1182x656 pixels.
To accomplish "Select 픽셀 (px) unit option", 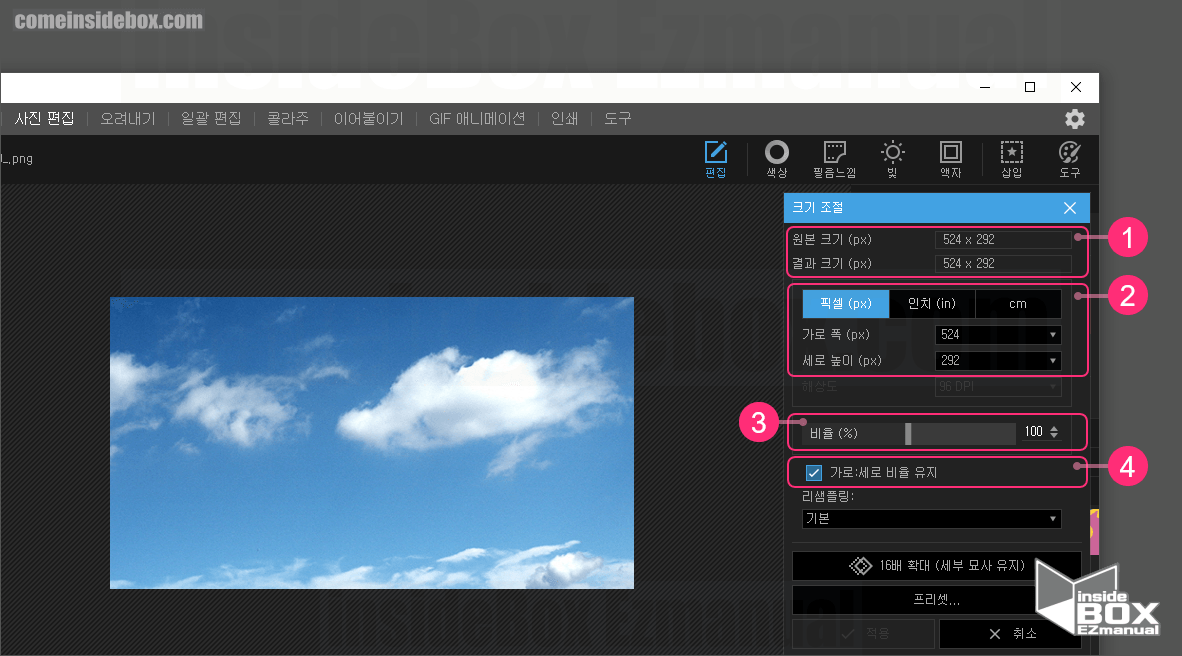I will click(x=845, y=304).
